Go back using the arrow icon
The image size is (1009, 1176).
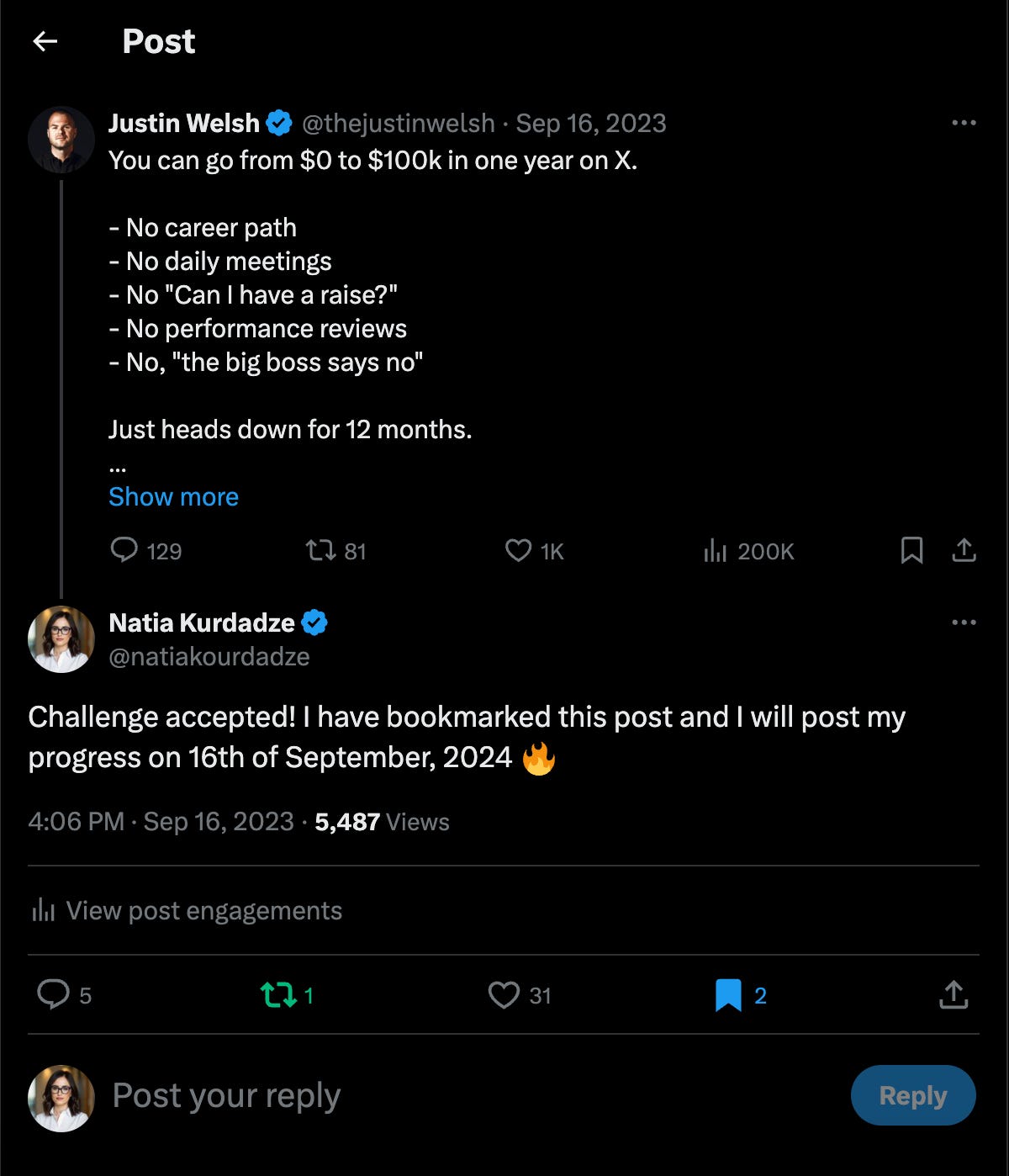click(x=45, y=41)
